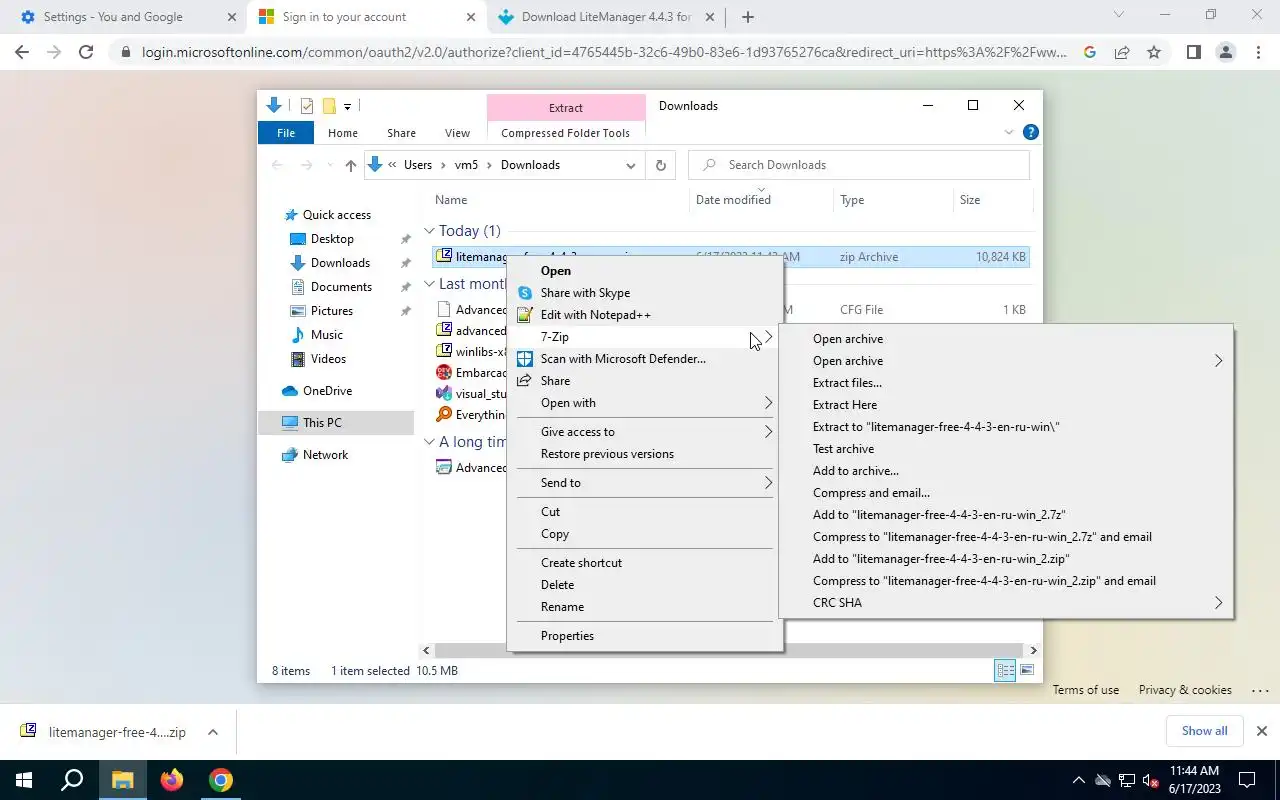The height and width of the screenshot is (800, 1280).
Task: Open Documents in navigation pane
Action: [341, 287]
